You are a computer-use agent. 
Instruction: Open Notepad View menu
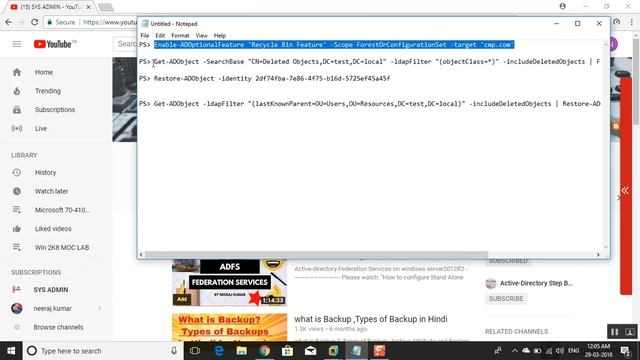(x=202, y=36)
